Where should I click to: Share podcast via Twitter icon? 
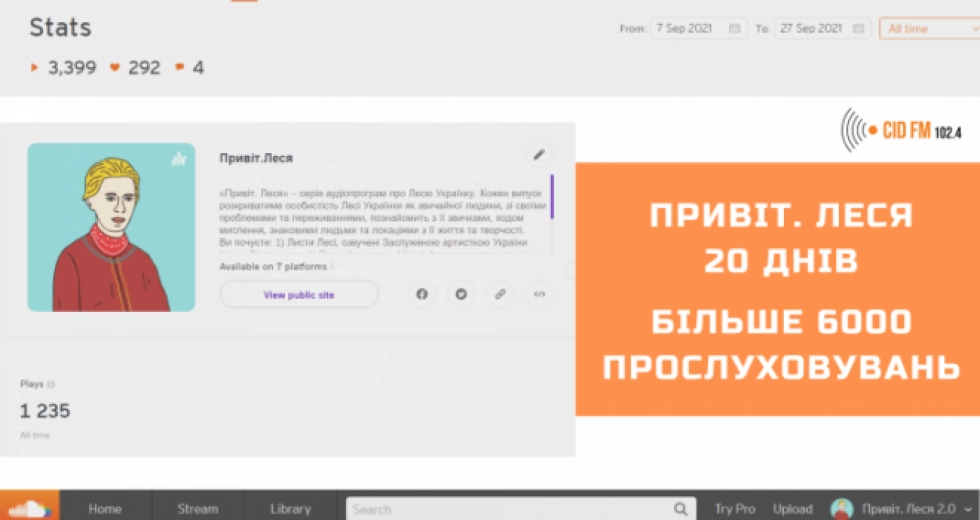(461, 294)
